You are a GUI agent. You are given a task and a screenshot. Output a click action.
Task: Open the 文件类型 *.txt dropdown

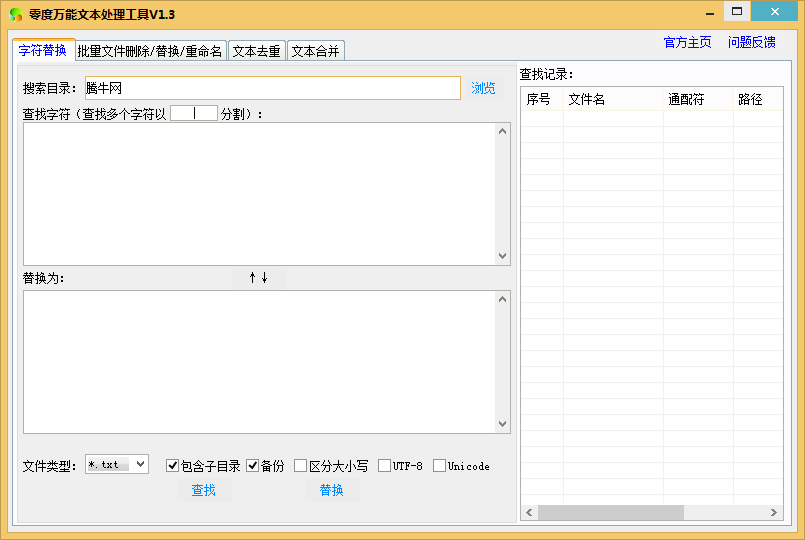point(117,465)
